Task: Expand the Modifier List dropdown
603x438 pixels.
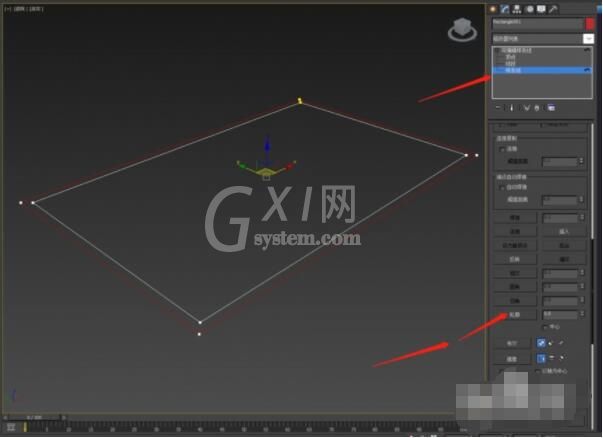Action: 588,39
